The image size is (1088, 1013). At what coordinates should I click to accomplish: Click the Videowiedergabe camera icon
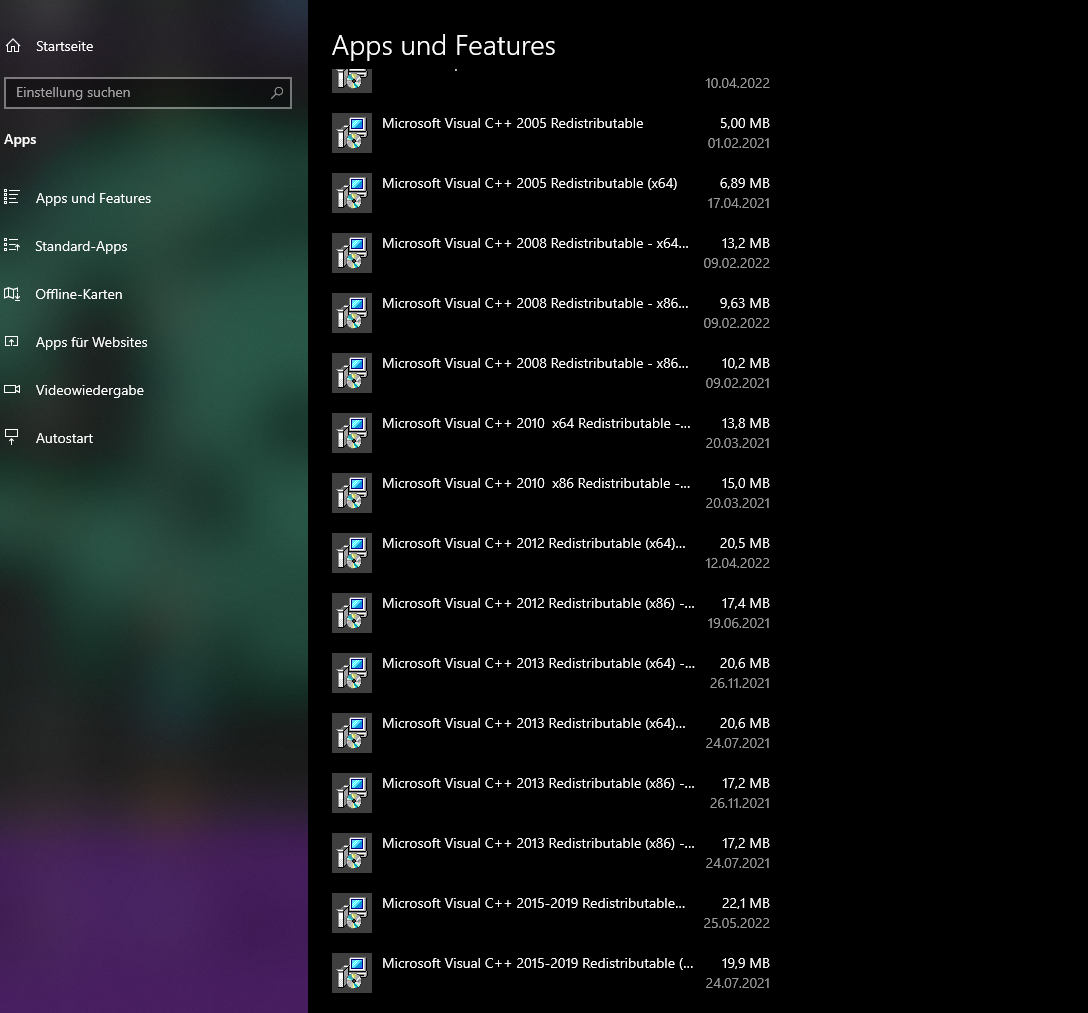pos(12,389)
